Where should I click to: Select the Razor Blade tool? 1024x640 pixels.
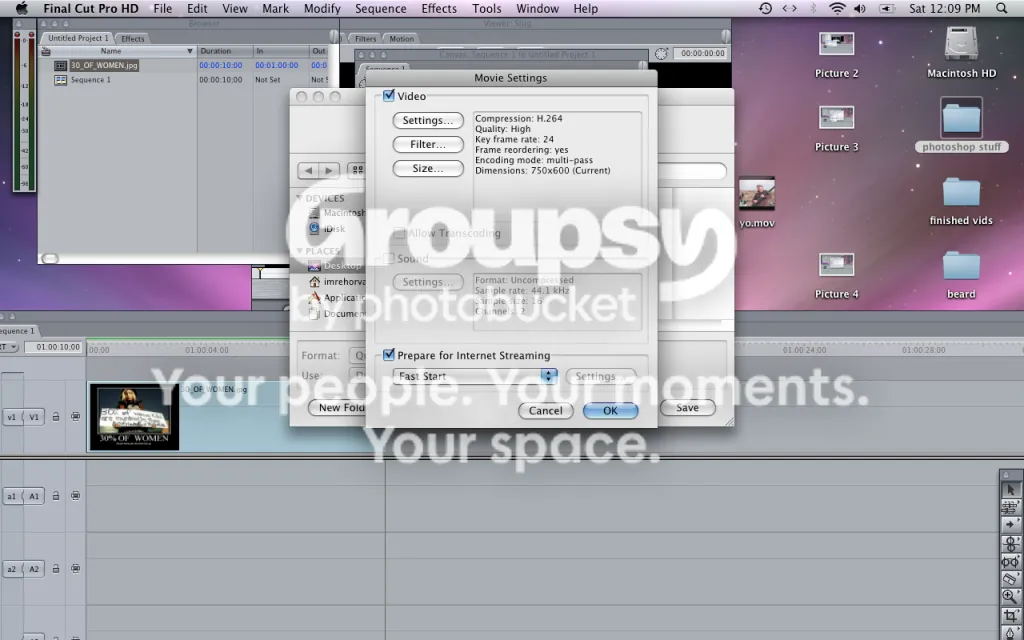(x=1010, y=579)
